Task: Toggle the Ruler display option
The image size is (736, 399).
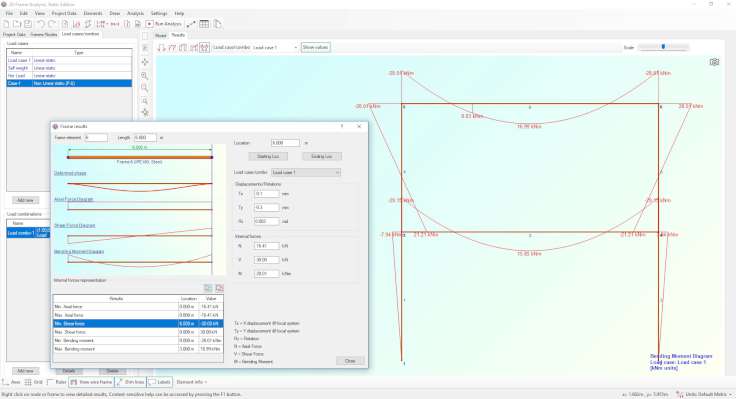Action: coord(57,382)
